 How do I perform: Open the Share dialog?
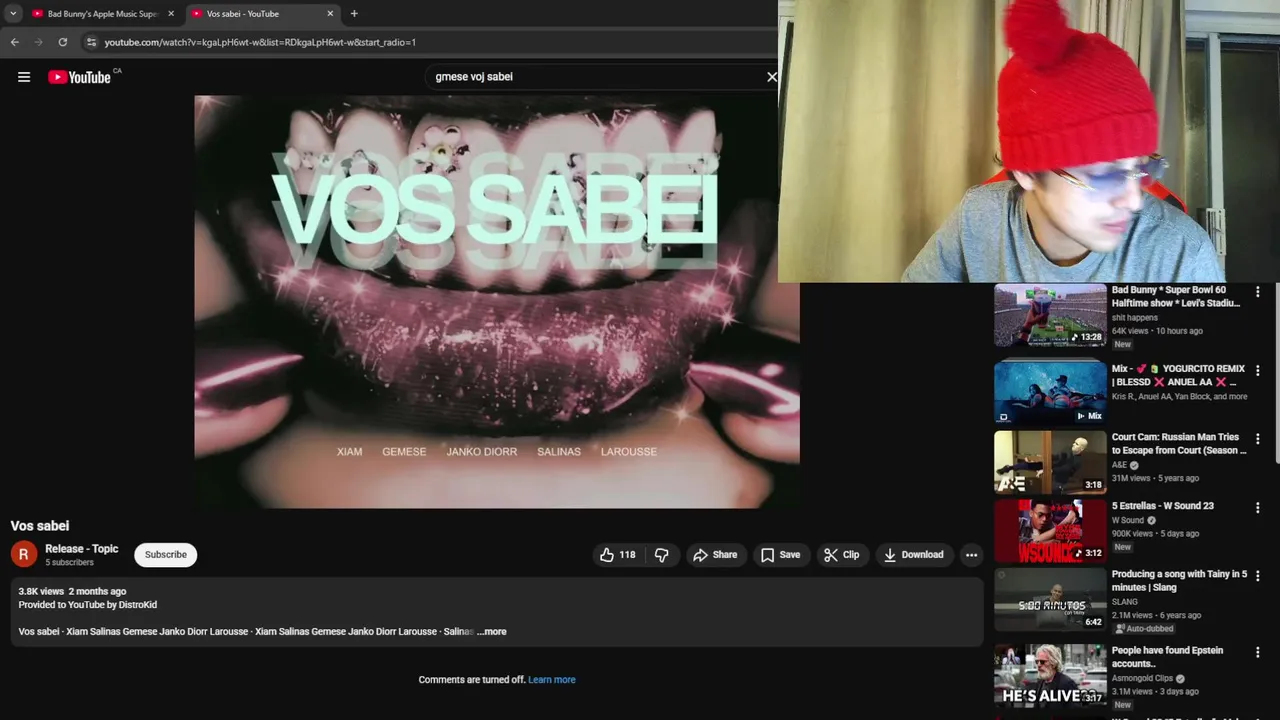[x=715, y=555]
